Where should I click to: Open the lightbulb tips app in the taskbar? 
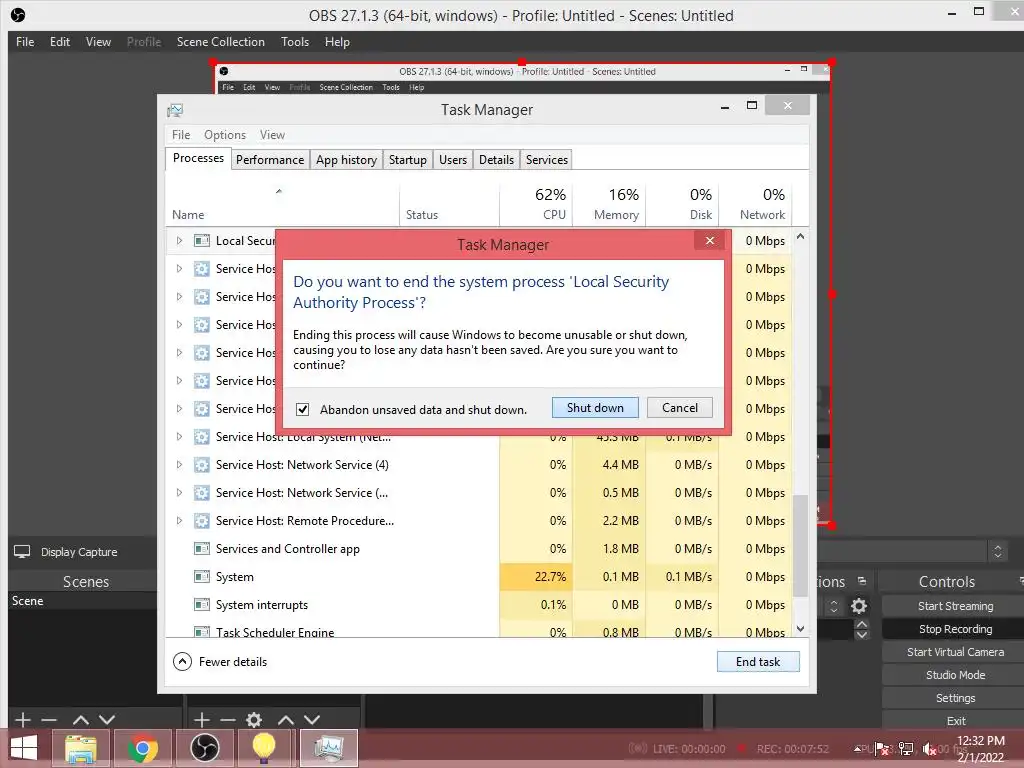tap(263, 748)
